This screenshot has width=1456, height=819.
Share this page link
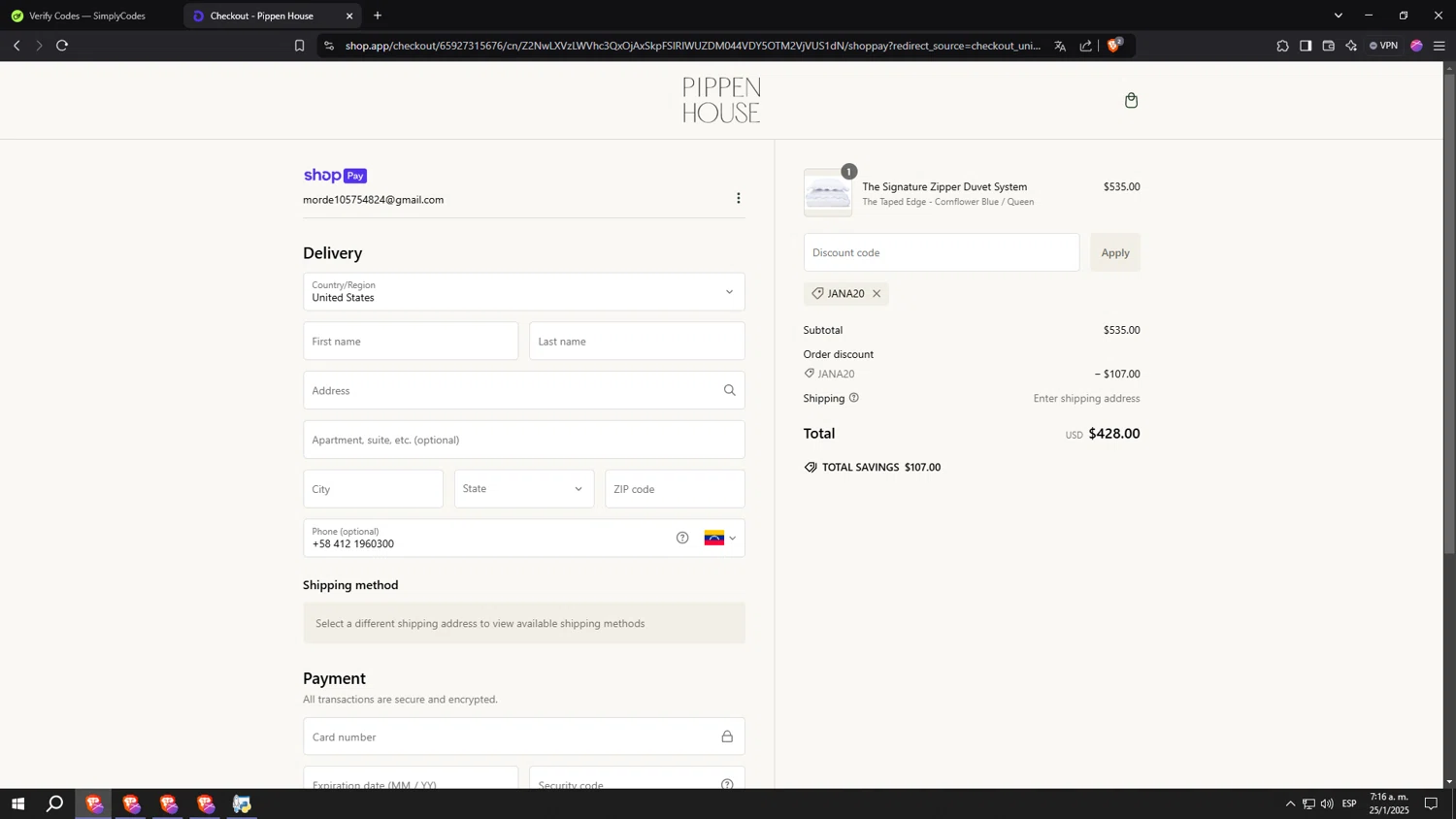tap(1085, 46)
